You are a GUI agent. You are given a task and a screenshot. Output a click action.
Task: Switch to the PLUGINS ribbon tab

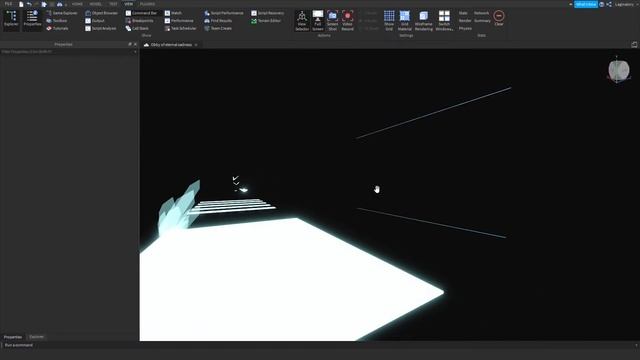click(147, 4)
